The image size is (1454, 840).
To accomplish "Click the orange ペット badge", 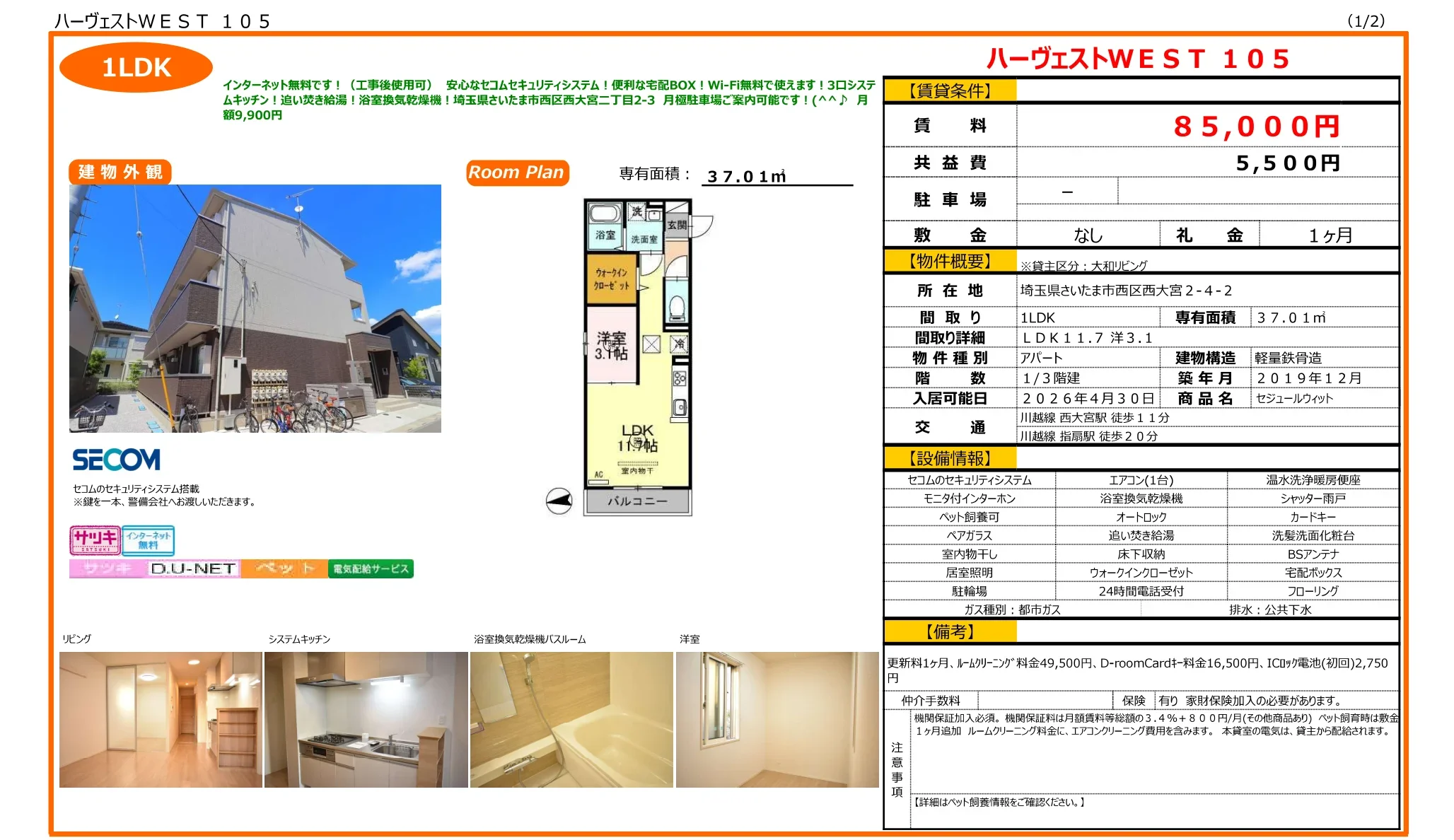I will (284, 568).
